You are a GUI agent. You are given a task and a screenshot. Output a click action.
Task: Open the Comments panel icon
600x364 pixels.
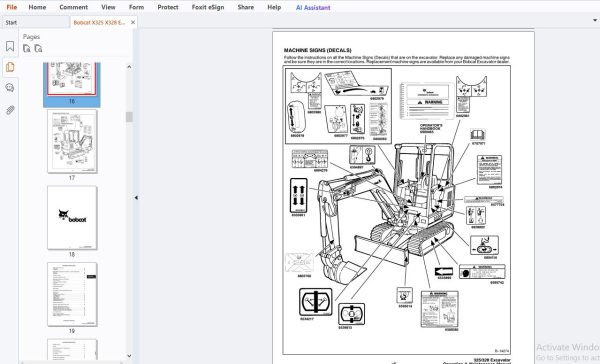tap(10, 88)
